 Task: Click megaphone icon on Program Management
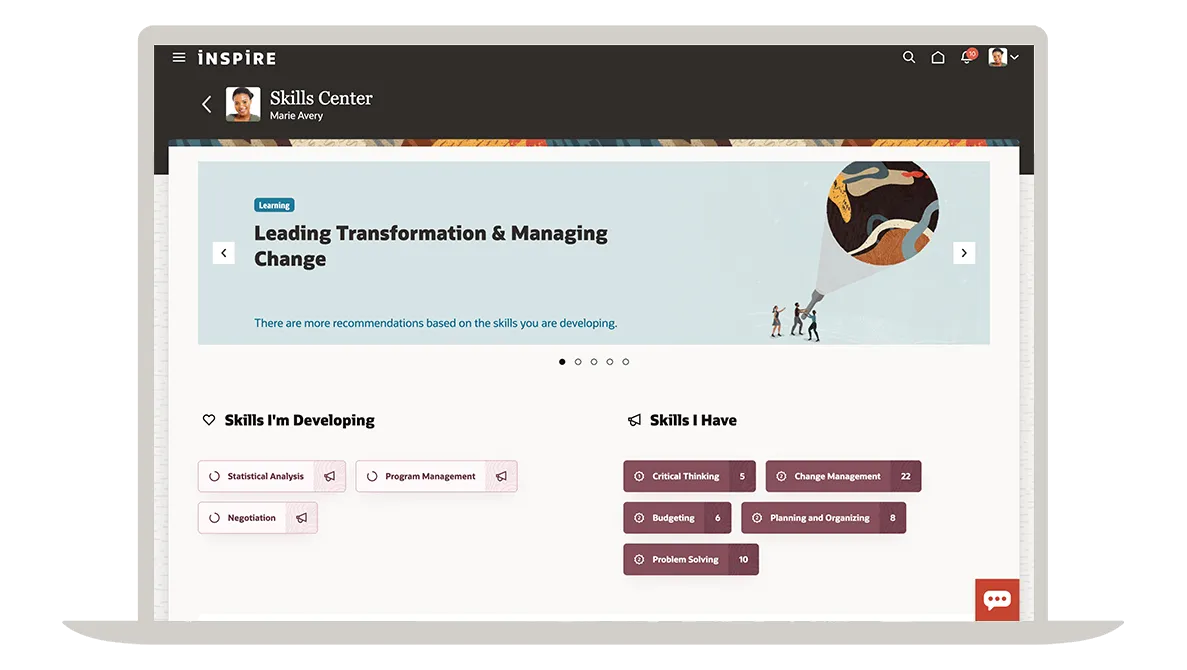click(x=501, y=476)
